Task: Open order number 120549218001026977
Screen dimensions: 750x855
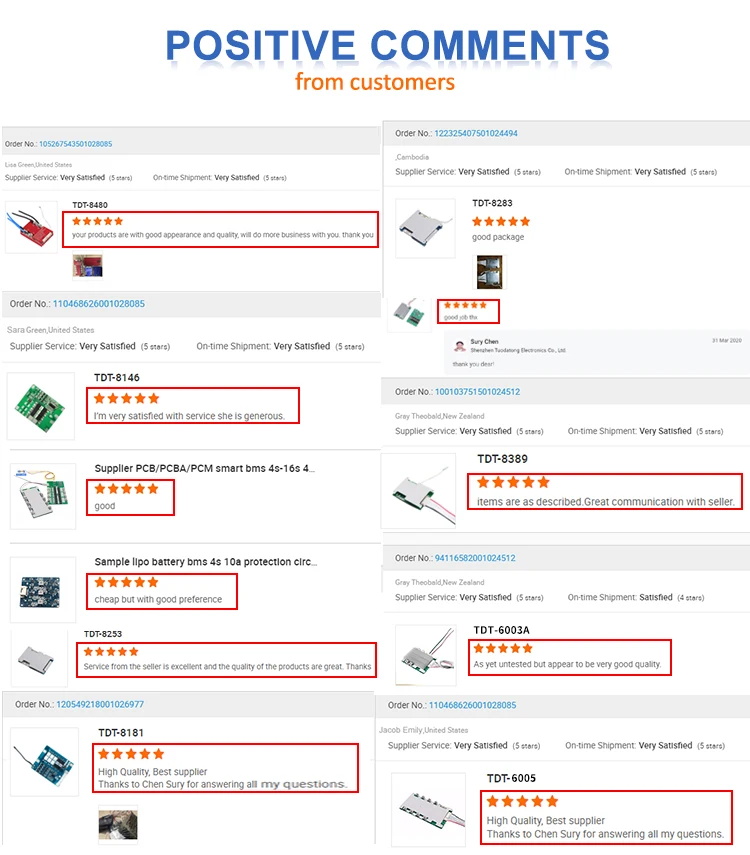Action: click(x=100, y=704)
